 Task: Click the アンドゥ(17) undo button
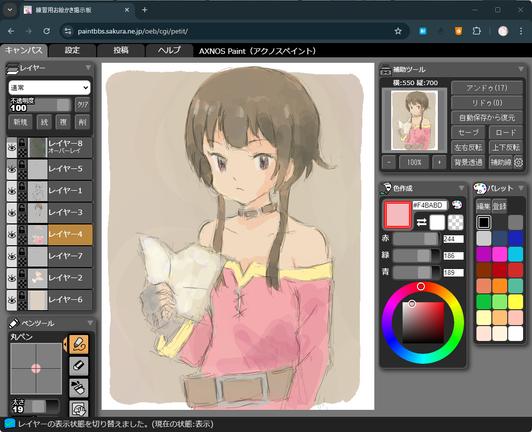487,88
